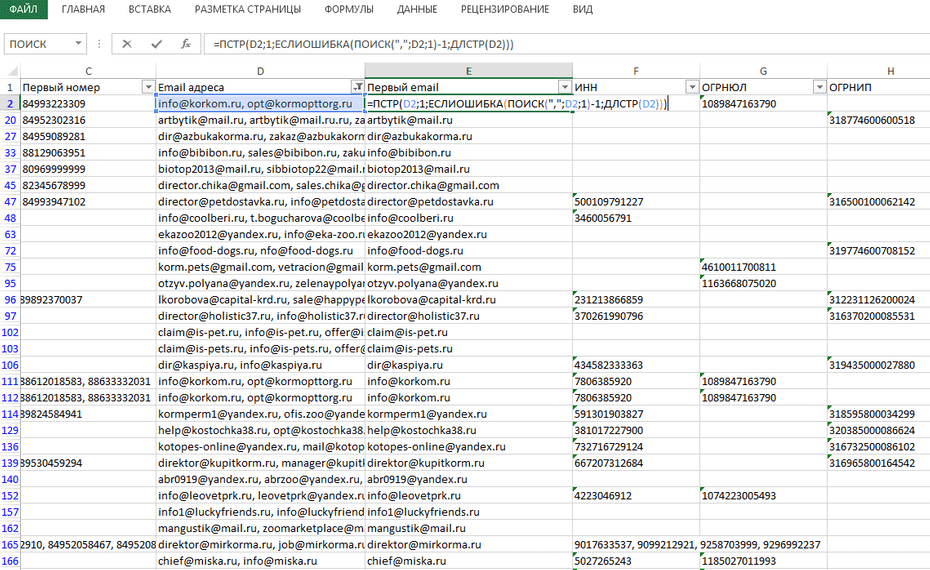Click ОГРНИП cell 318774600600518
930x570 pixels.
pos(879,120)
